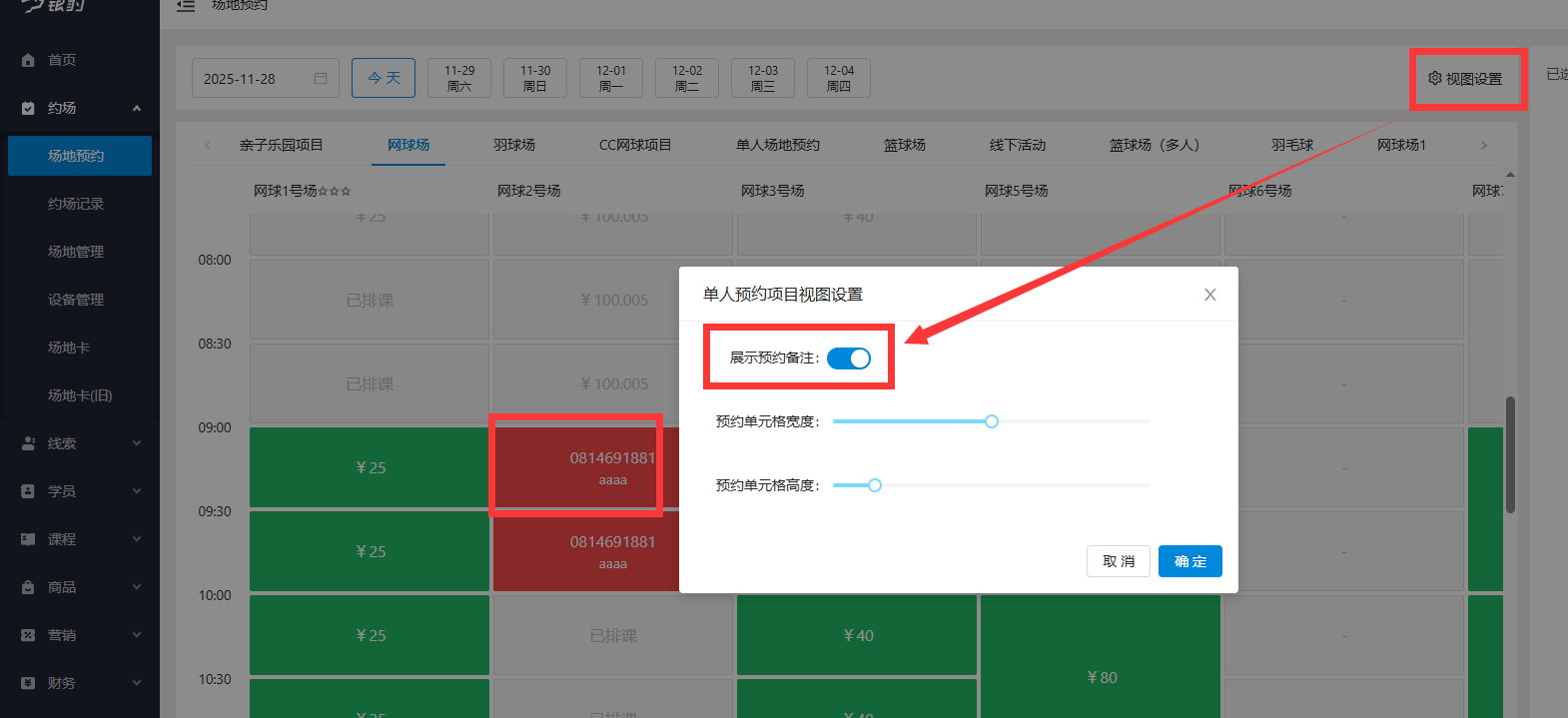Click the 网球3号场 column header
Image resolution: width=1568 pixels, height=718 pixels.
tap(773, 191)
